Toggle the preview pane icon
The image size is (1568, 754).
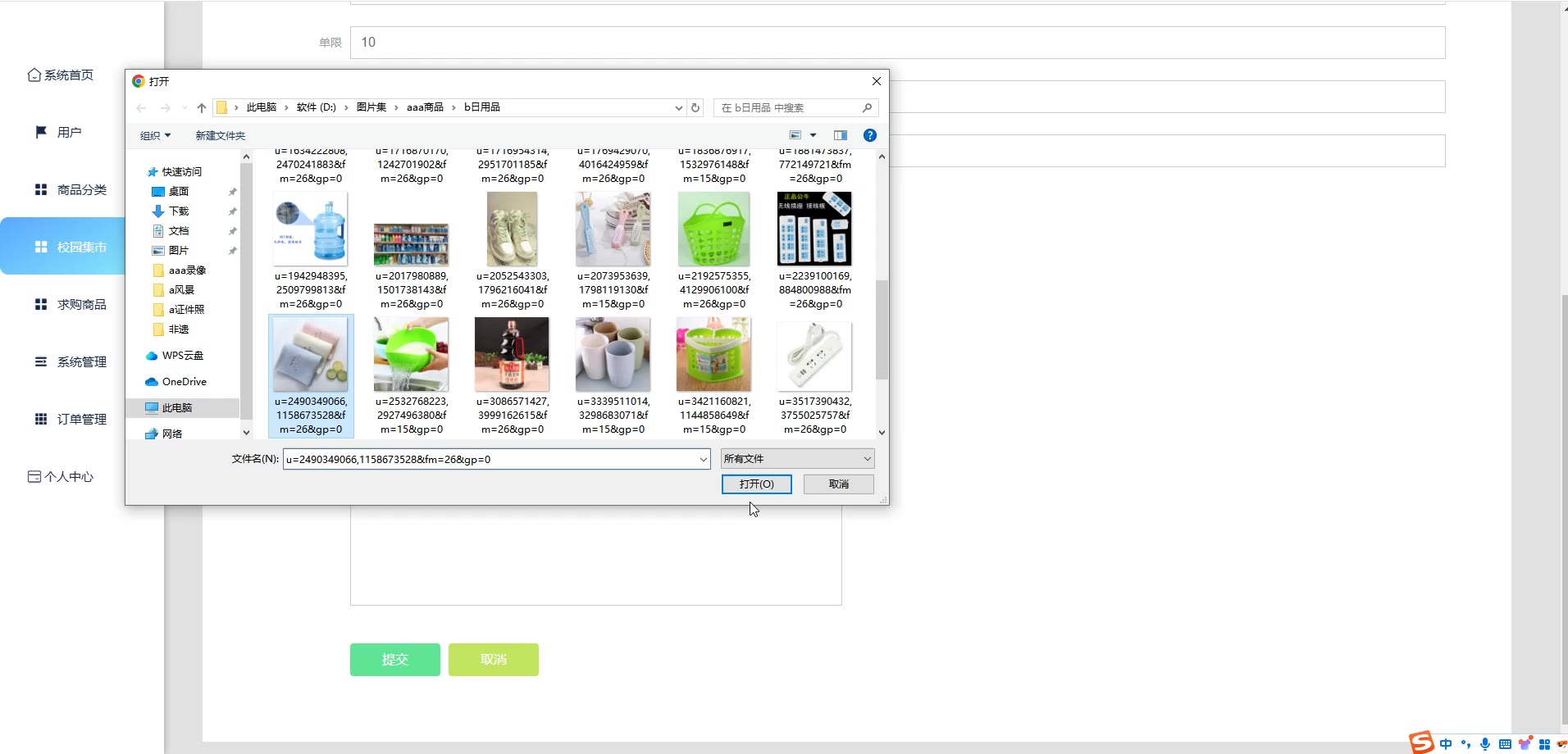841,135
